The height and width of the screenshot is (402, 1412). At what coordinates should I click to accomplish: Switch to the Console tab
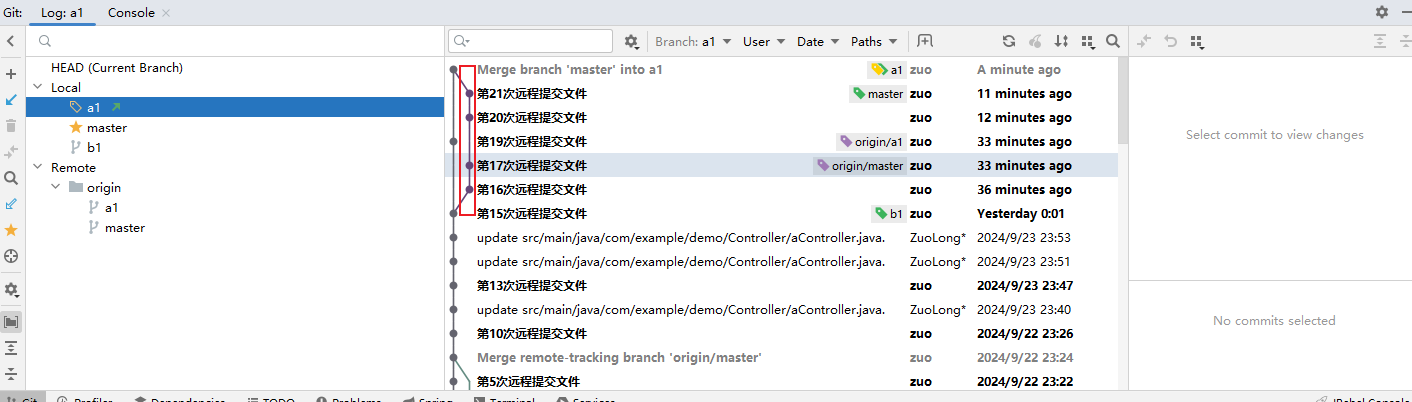[131, 13]
